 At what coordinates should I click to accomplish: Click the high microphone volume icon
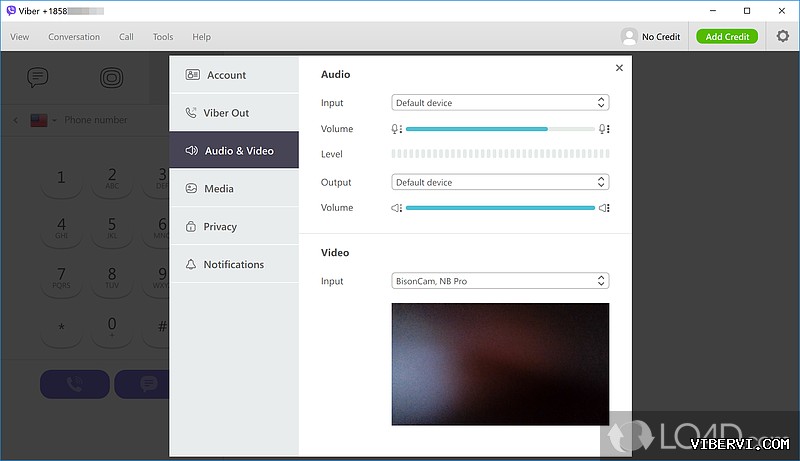604,129
